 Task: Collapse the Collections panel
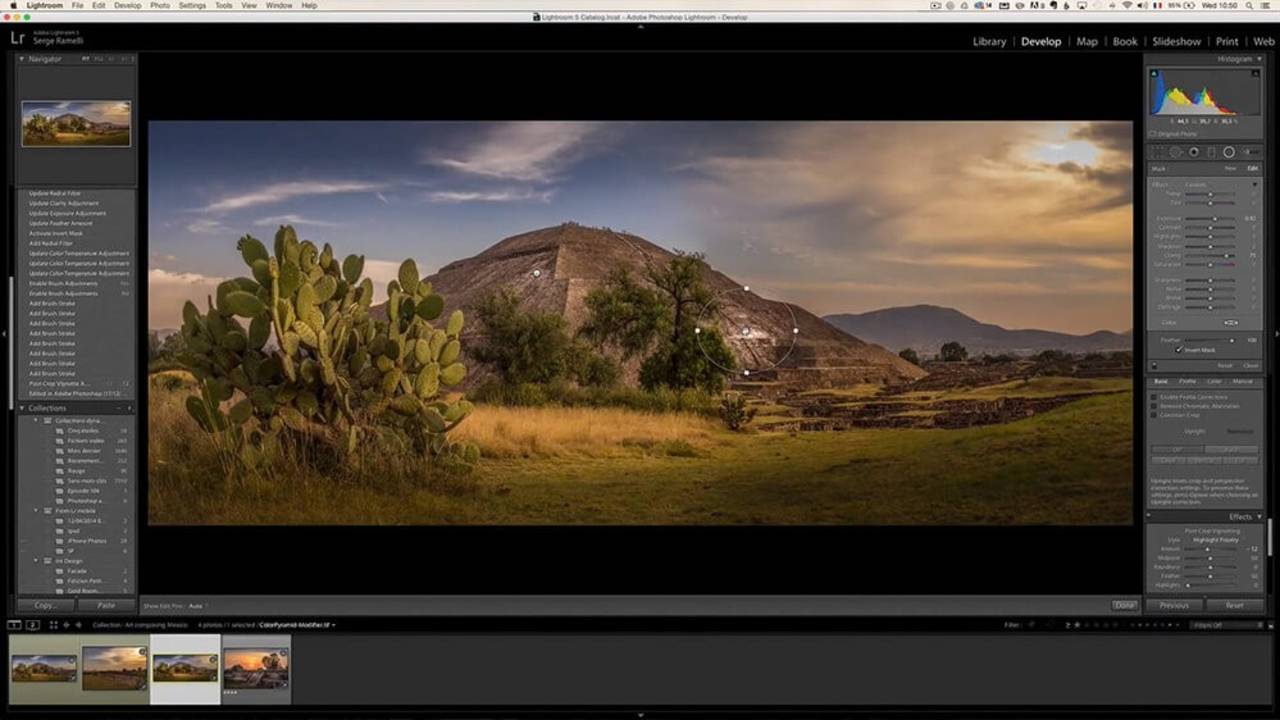click(x=22, y=408)
